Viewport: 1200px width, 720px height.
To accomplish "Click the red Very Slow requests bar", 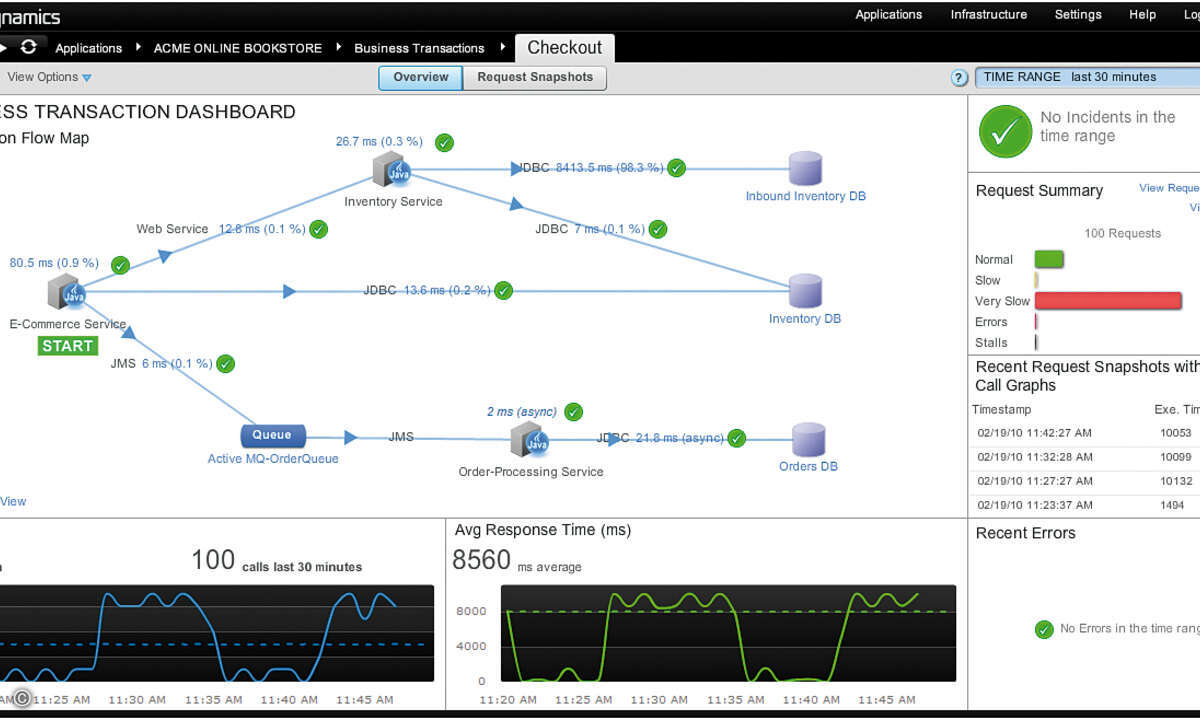I will [x=1108, y=301].
